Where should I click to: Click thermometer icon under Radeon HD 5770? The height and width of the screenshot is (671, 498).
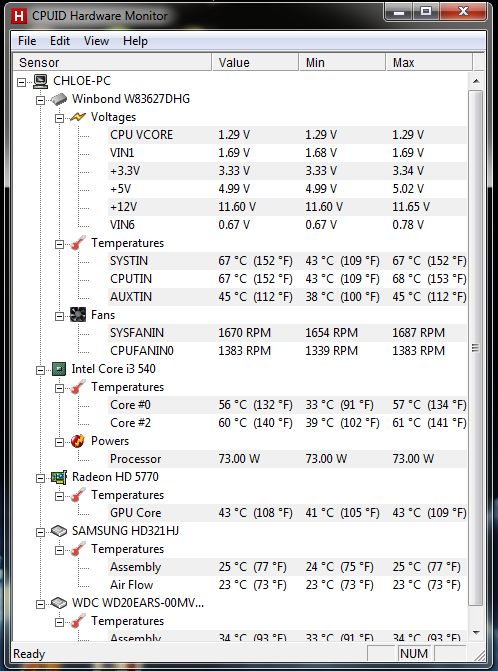[77, 495]
